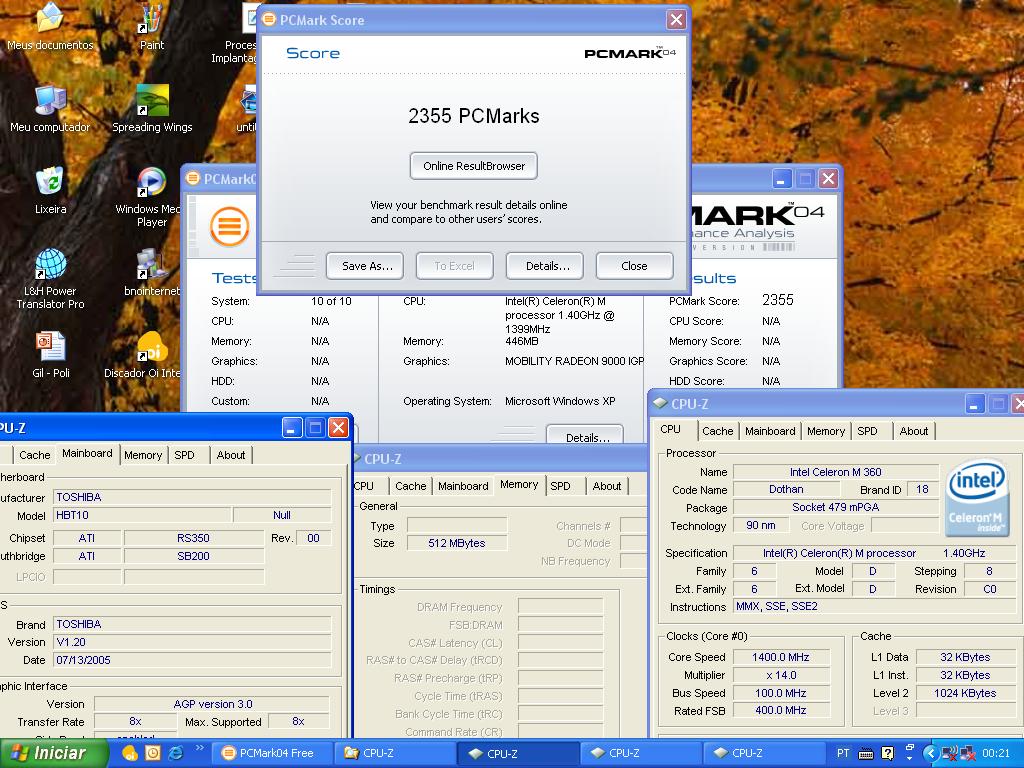Open the Iniciar start menu
Image resolution: width=1024 pixels, height=768 pixels.
[54, 753]
